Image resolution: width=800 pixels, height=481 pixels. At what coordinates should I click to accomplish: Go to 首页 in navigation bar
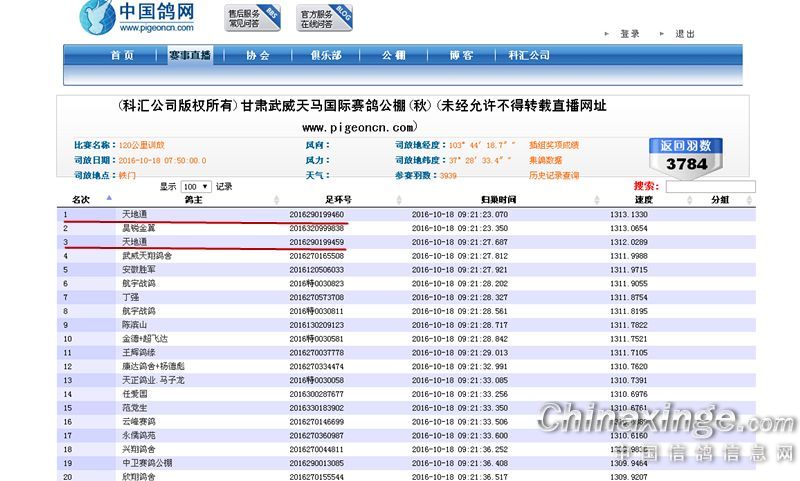[x=122, y=55]
